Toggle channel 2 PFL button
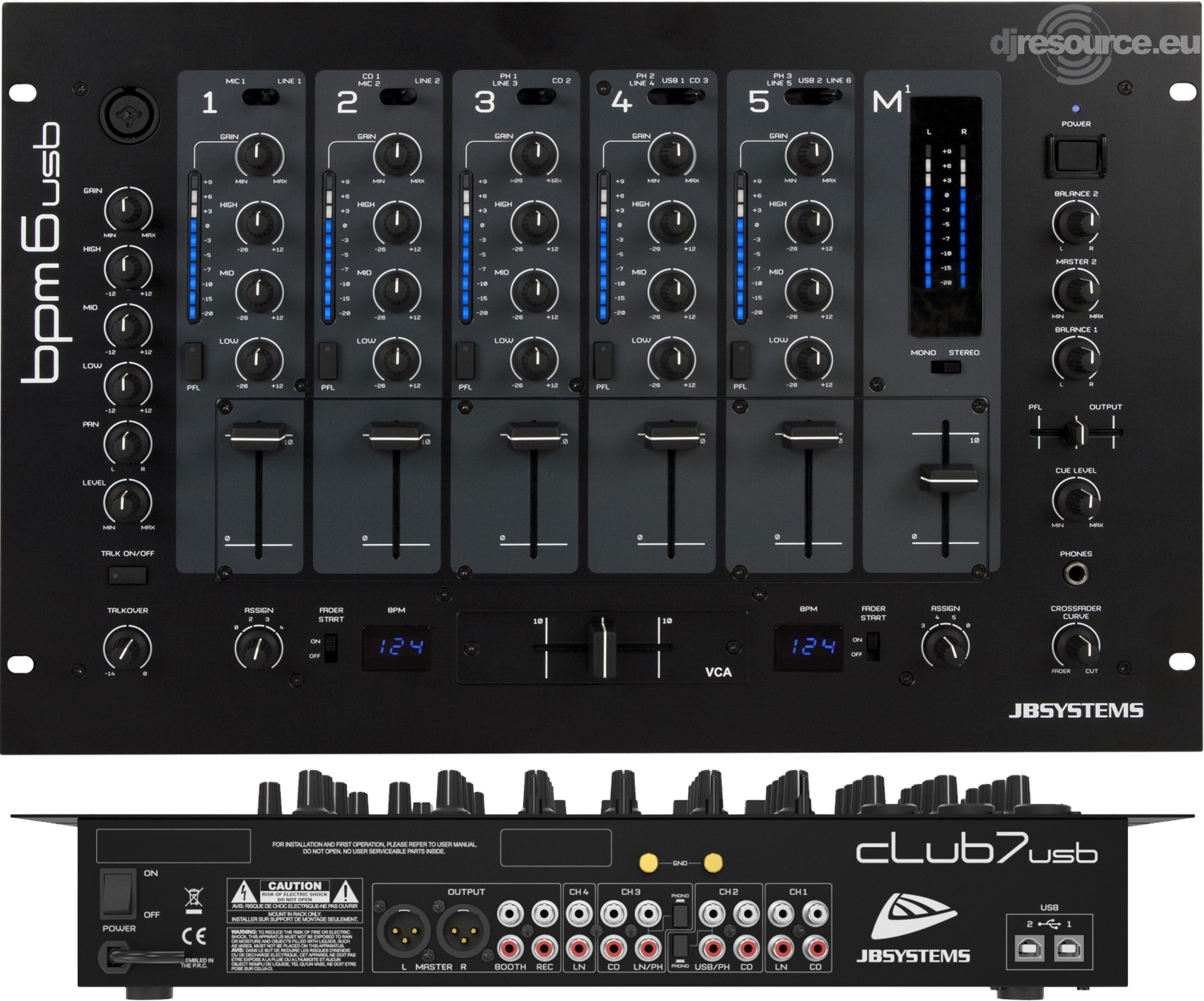Screen dimensions: 1204x1001 tap(328, 361)
